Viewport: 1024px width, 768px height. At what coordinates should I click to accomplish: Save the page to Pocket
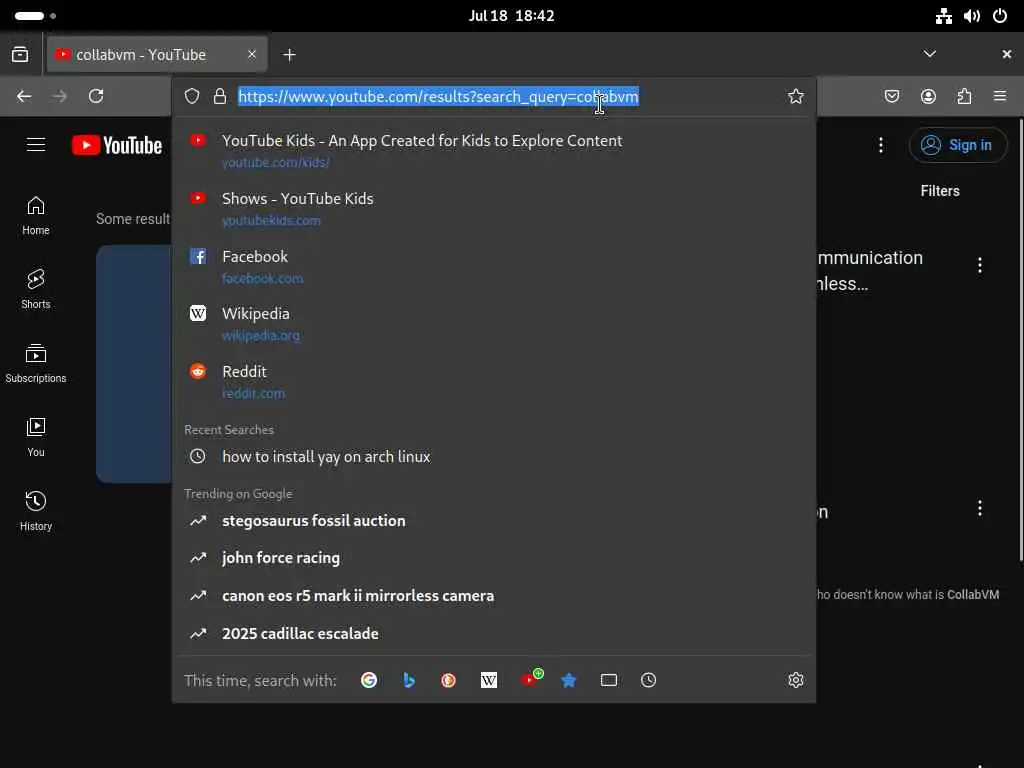[891, 96]
